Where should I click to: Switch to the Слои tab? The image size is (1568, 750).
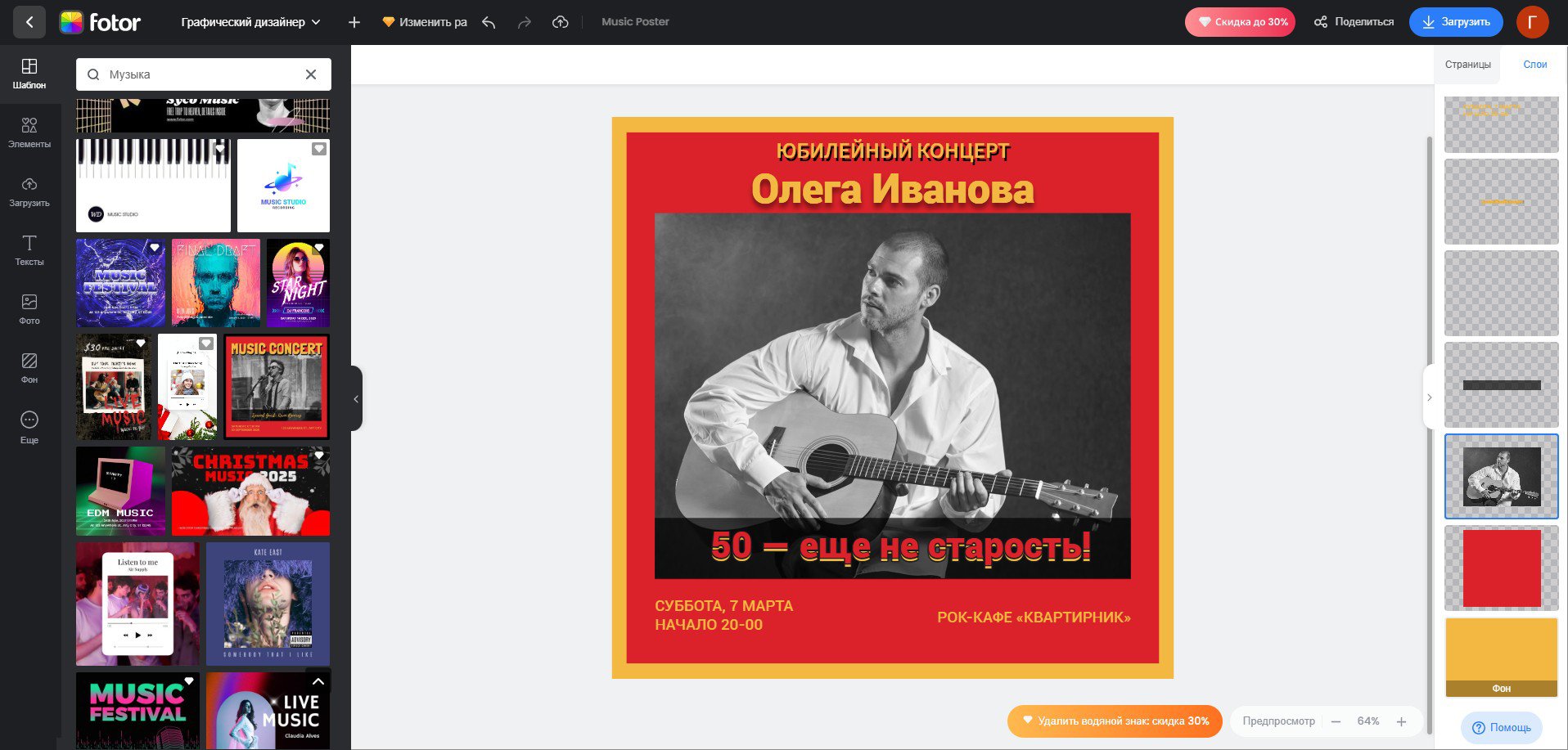[1534, 65]
